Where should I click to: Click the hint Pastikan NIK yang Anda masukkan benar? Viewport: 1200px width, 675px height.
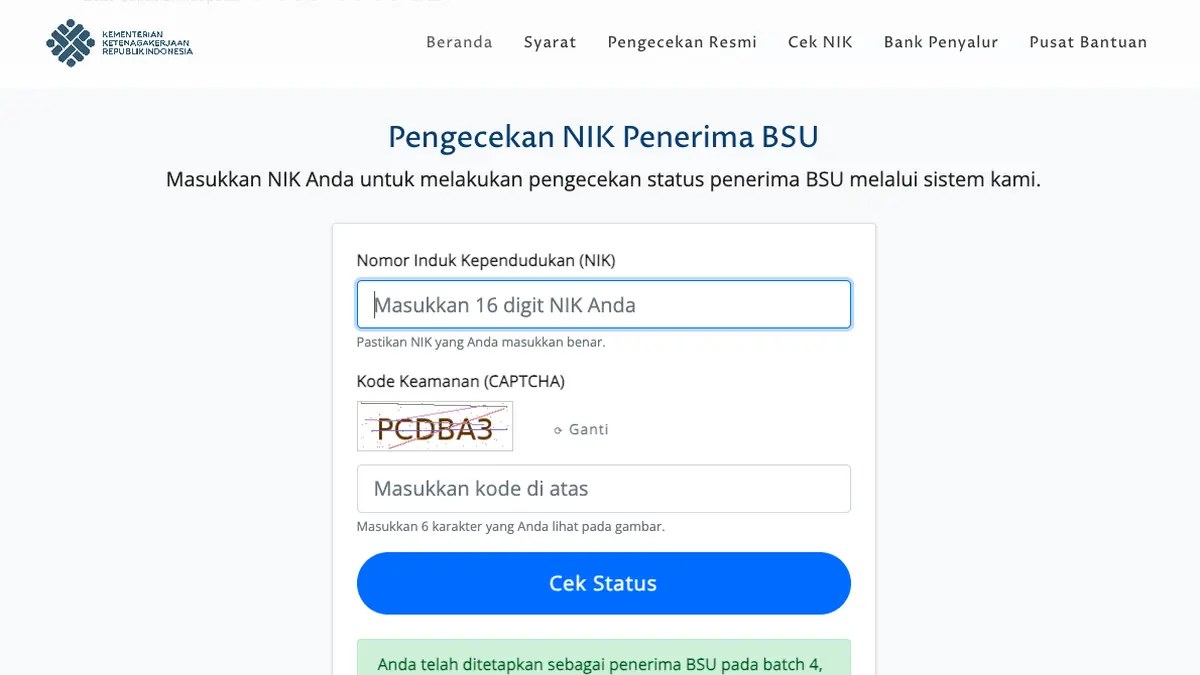pyautogui.click(x=481, y=342)
